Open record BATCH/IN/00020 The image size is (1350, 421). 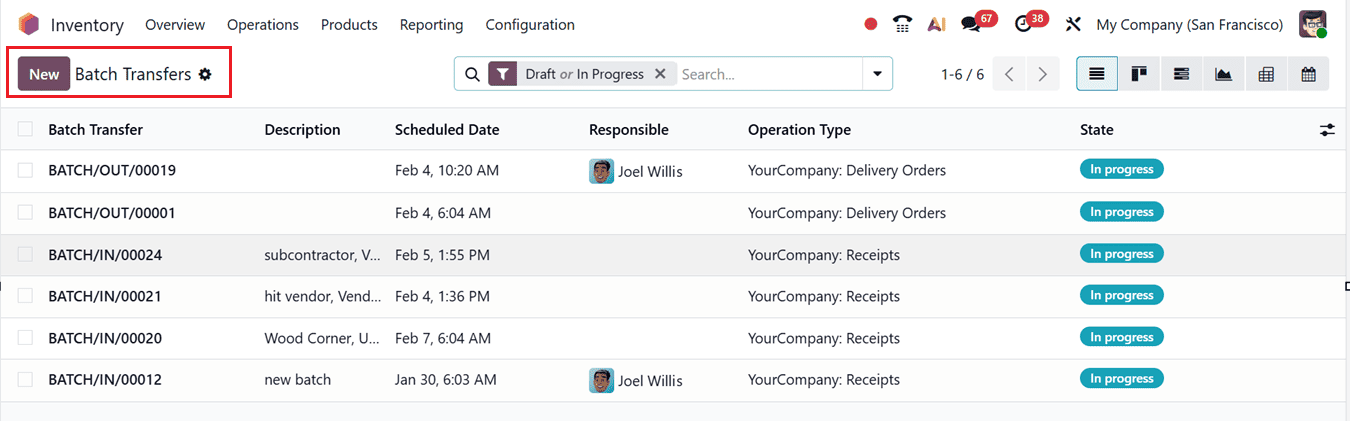pos(105,338)
